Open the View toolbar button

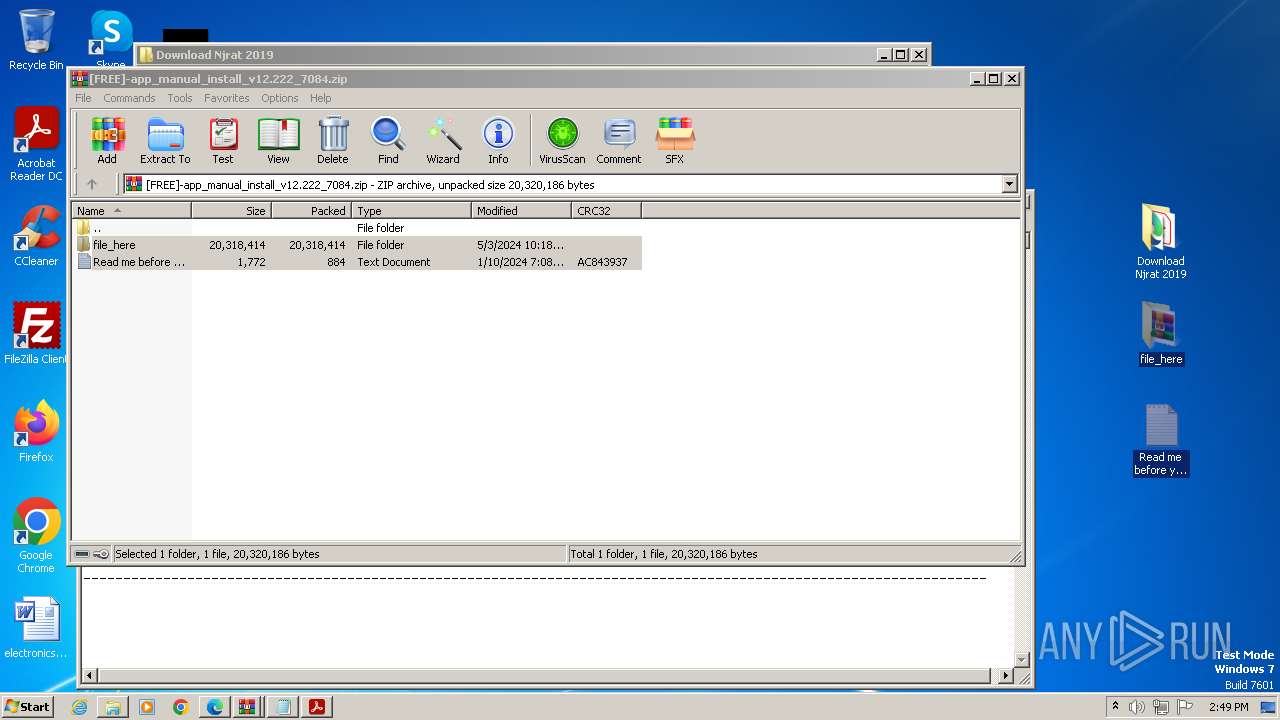point(278,141)
